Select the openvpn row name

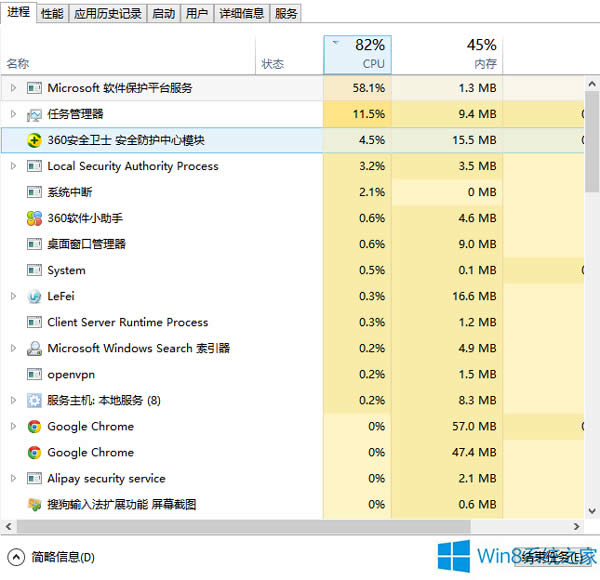[x=71, y=375]
